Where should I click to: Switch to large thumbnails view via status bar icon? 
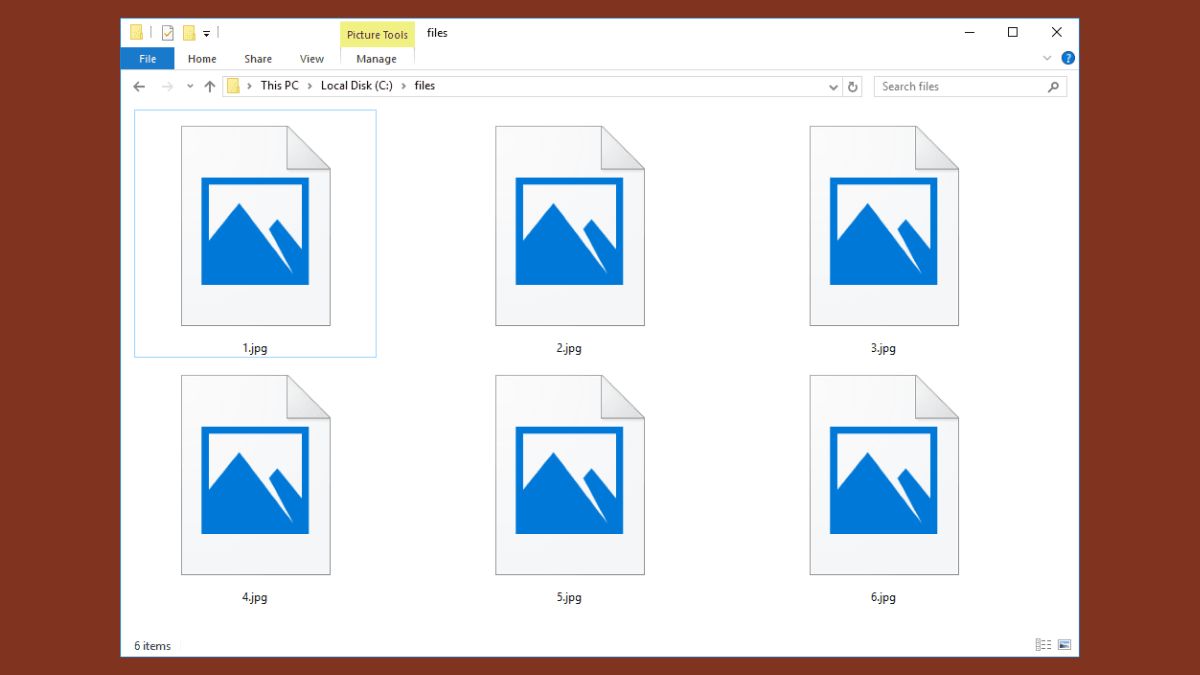(x=1065, y=645)
